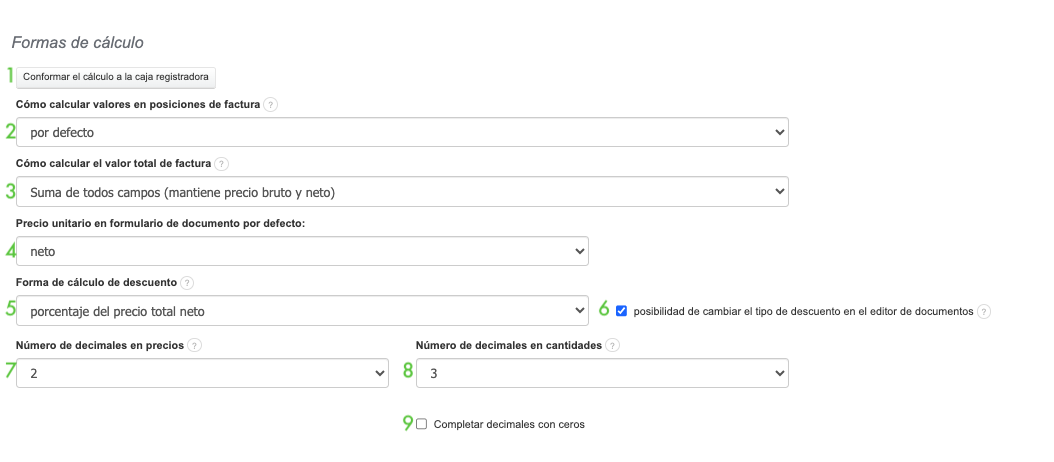Expand the 'por defecto' calculation dropdown
Screen dimensions: 1054x462
pyautogui.click(x=402, y=132)
